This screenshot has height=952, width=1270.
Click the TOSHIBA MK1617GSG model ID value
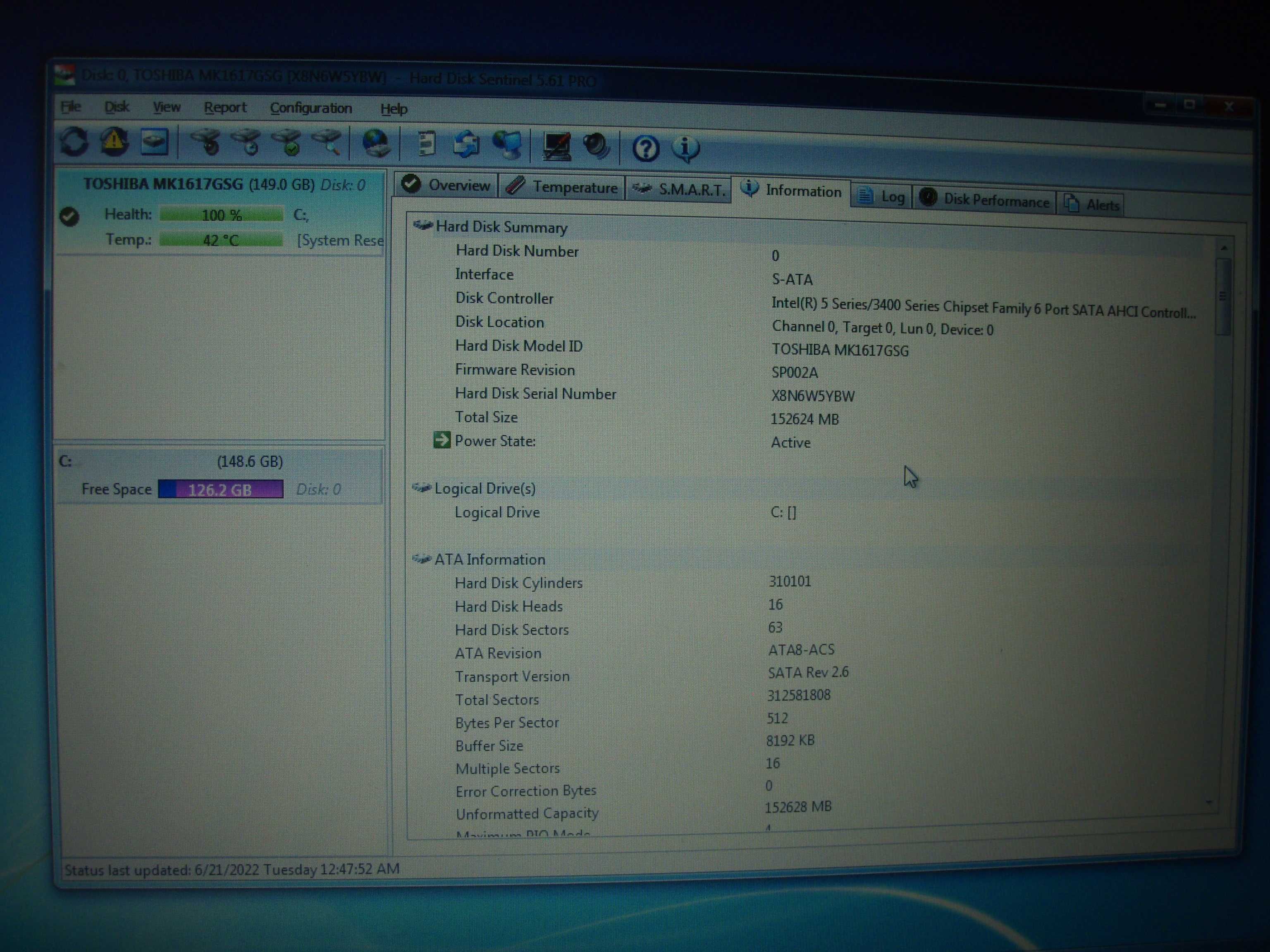click(x=840, y=351)
